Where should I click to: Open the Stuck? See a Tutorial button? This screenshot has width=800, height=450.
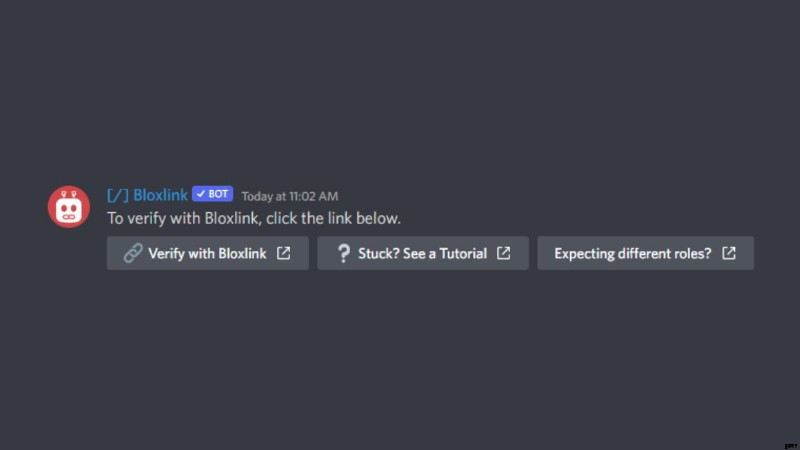click(423, 253)
